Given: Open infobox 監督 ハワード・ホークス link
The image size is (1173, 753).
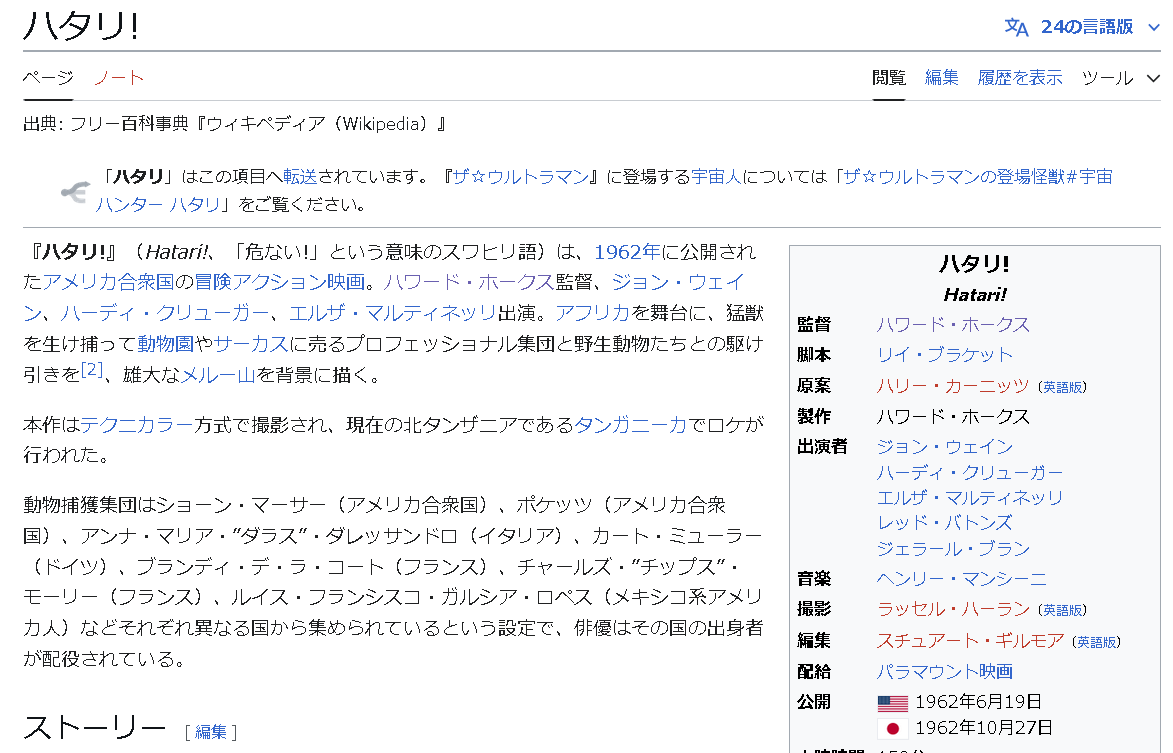Looking at the screenshot, I should click(x=953, y=325).
